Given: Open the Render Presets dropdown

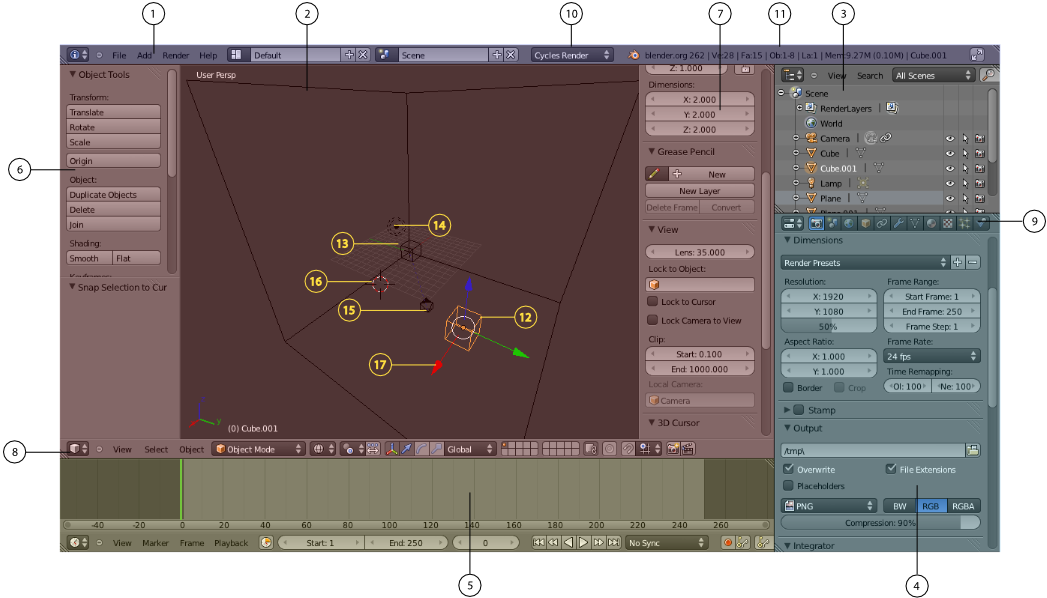Looking at the screenshot, I should tap(865, 263).
